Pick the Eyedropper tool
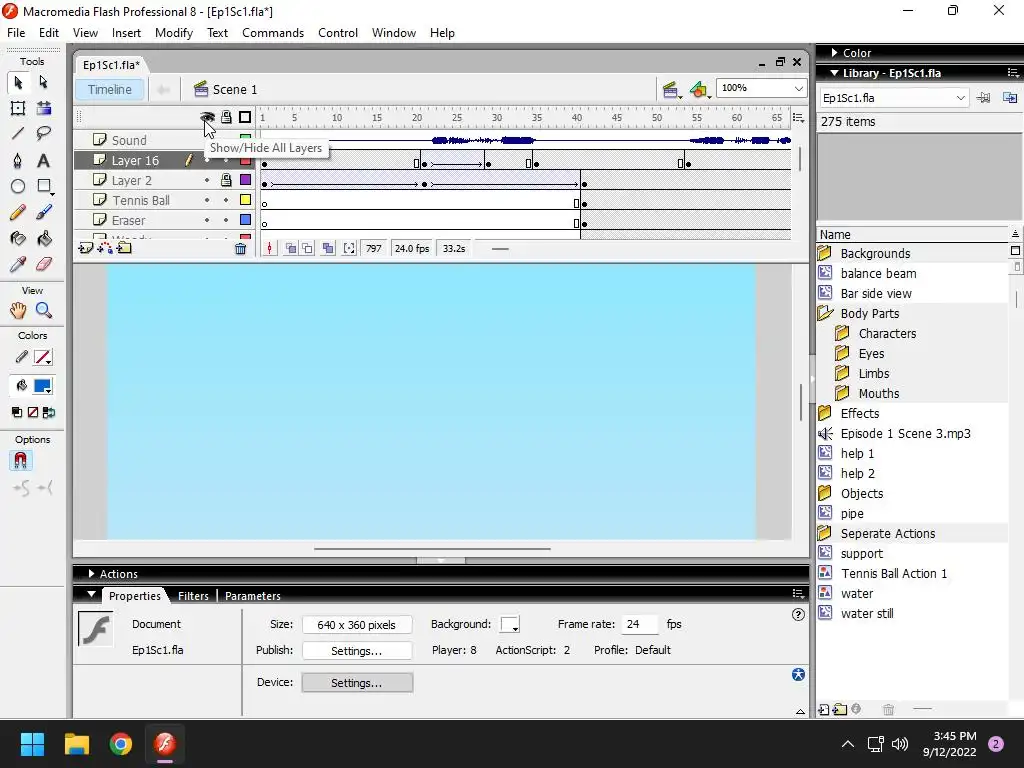 tap(18, 264)
